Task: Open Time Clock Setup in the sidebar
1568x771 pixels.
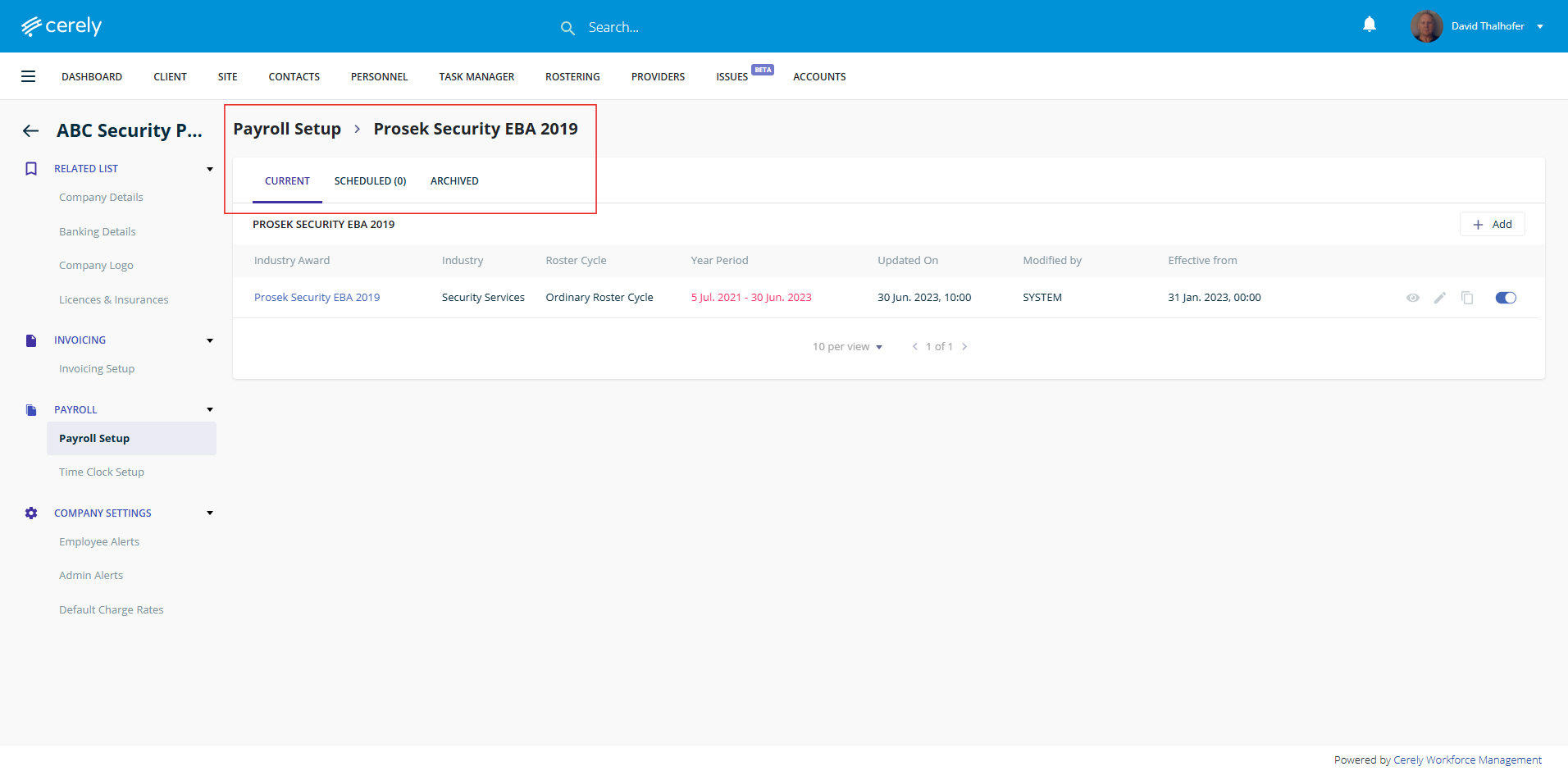Action: click(x=102, y=472)
